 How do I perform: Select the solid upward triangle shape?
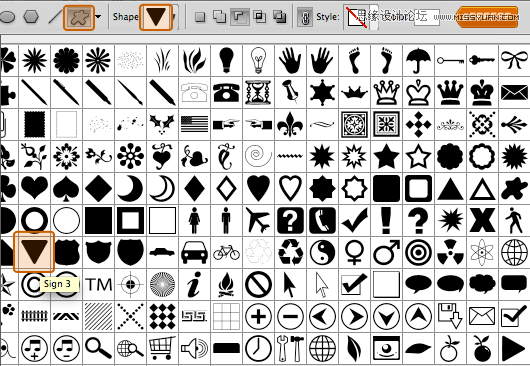[451, 188]
